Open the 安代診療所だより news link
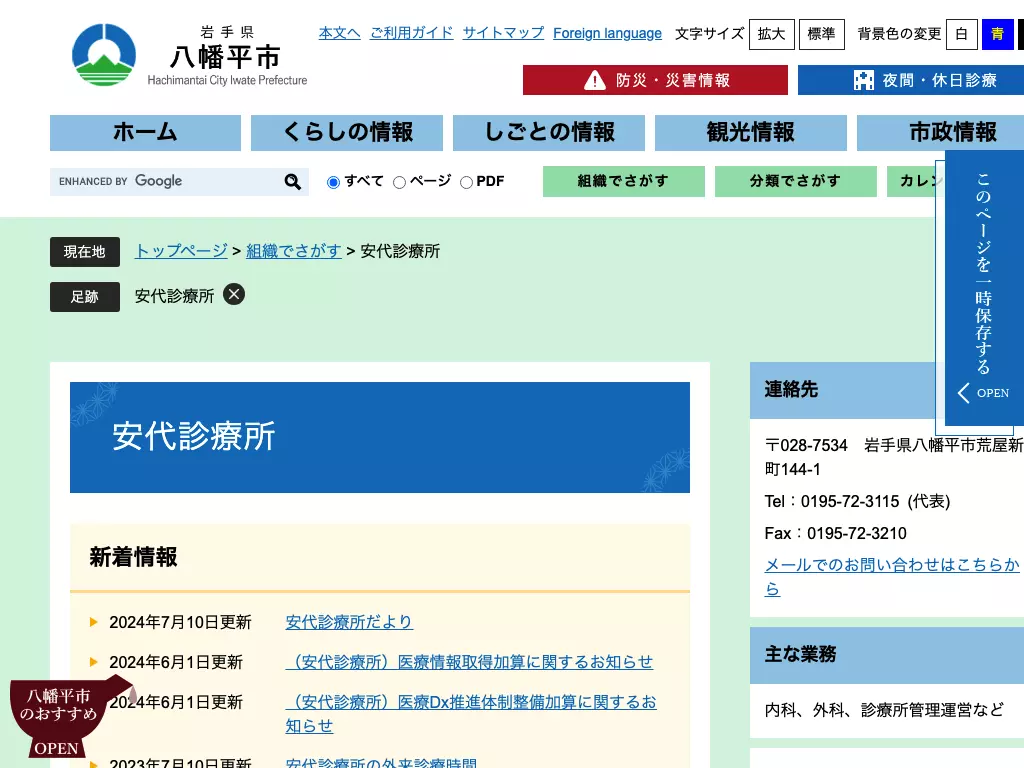1024x768 pixels. click(349, 622)
